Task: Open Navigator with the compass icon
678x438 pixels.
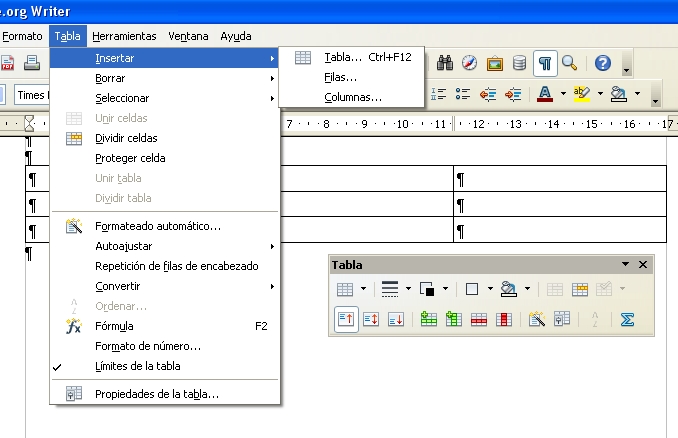Action: 469,63
